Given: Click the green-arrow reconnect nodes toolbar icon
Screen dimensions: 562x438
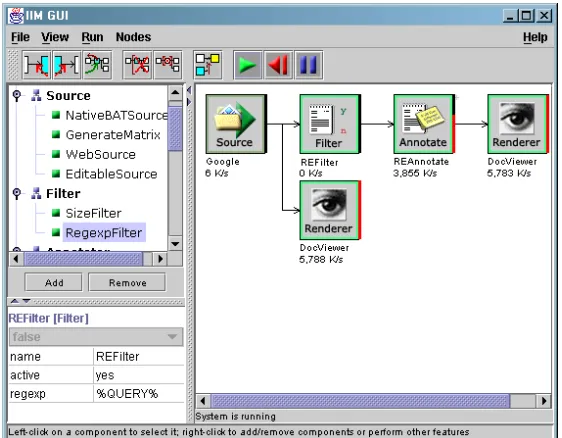Looking at the screenshot, I should 97,65.
